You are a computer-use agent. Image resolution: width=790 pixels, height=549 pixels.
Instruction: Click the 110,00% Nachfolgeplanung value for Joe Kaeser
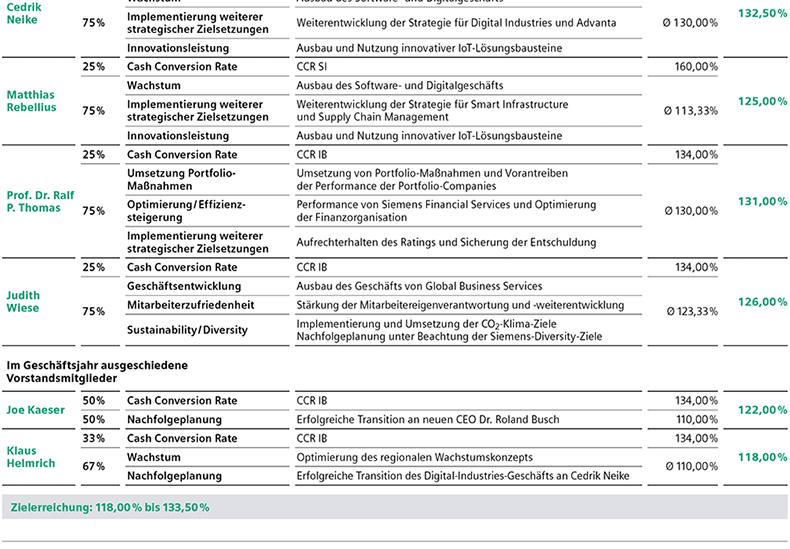tap(697, 419)
